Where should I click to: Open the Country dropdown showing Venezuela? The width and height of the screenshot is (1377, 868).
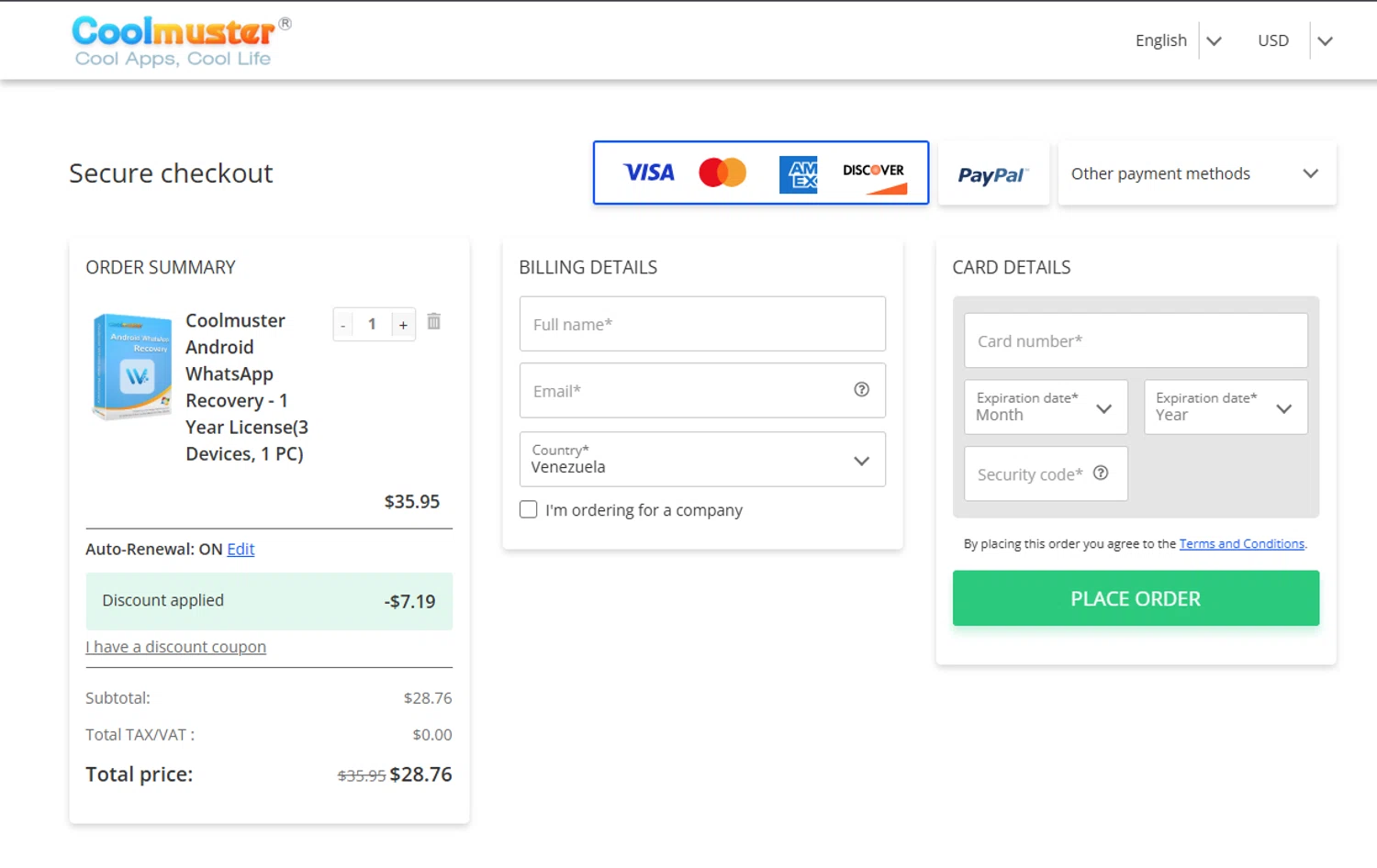702,459
